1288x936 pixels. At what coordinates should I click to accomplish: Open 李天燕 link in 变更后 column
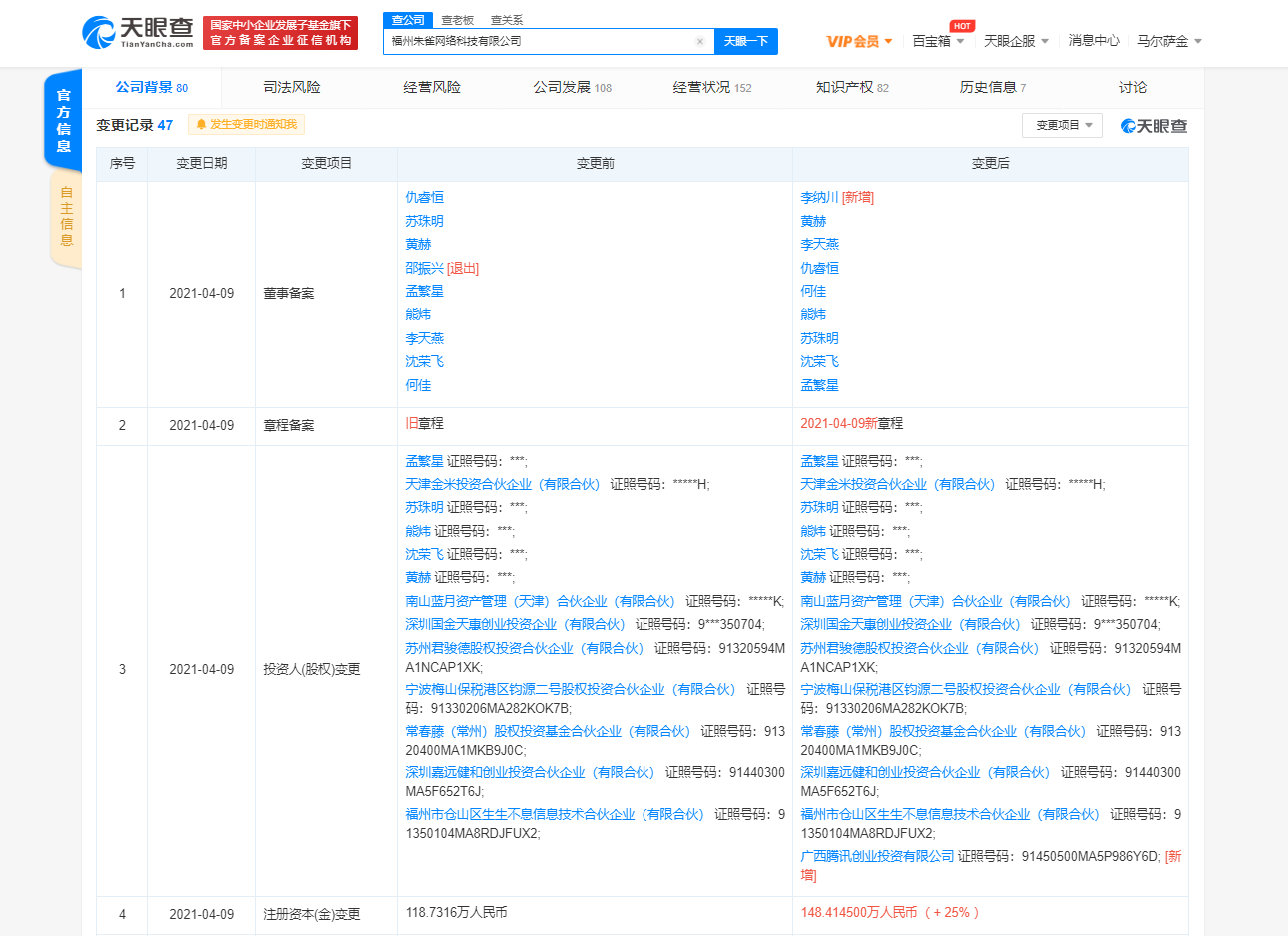(819, 244)
